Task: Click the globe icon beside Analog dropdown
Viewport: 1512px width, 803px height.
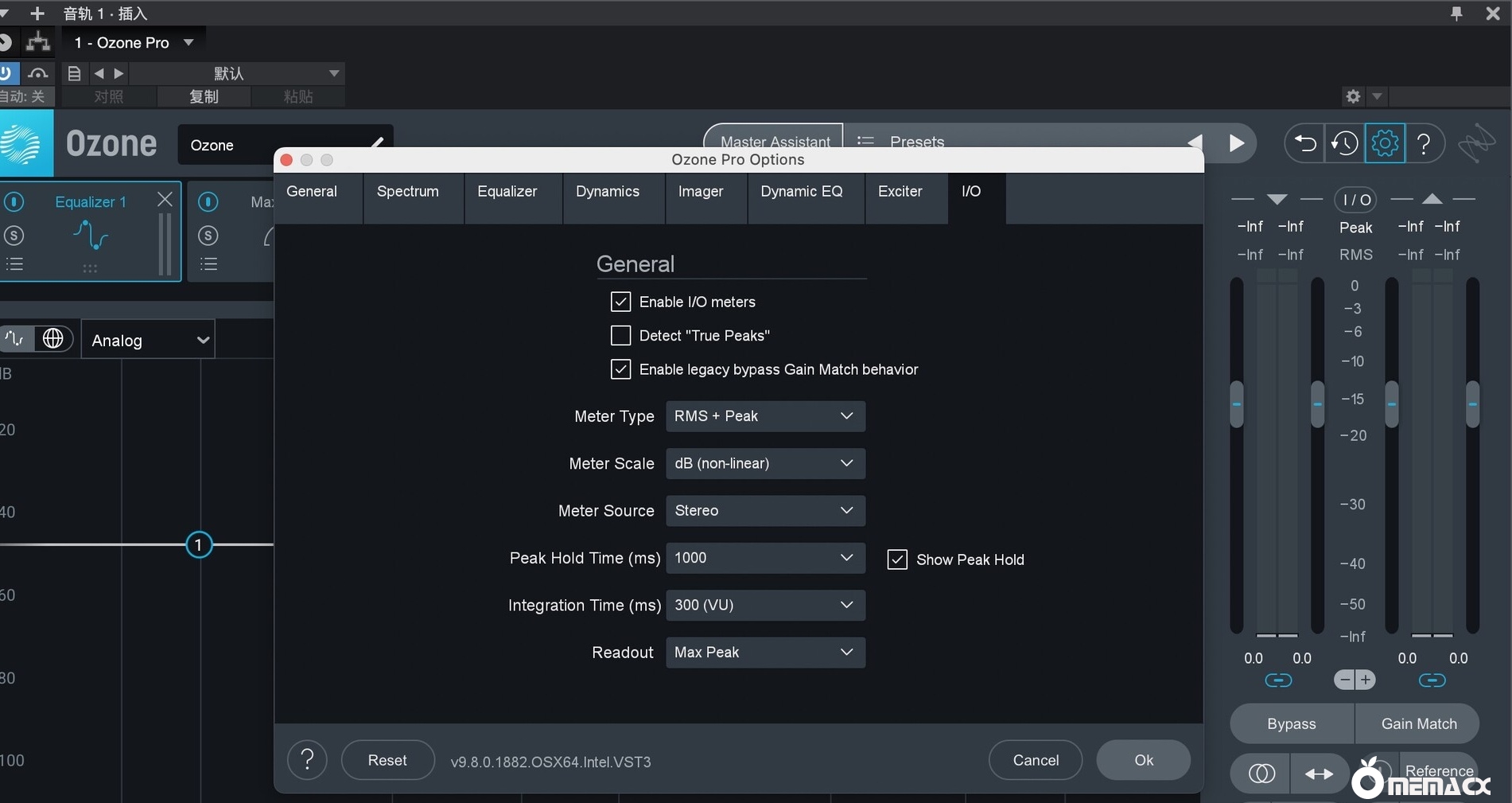Action: coord(53,339)
